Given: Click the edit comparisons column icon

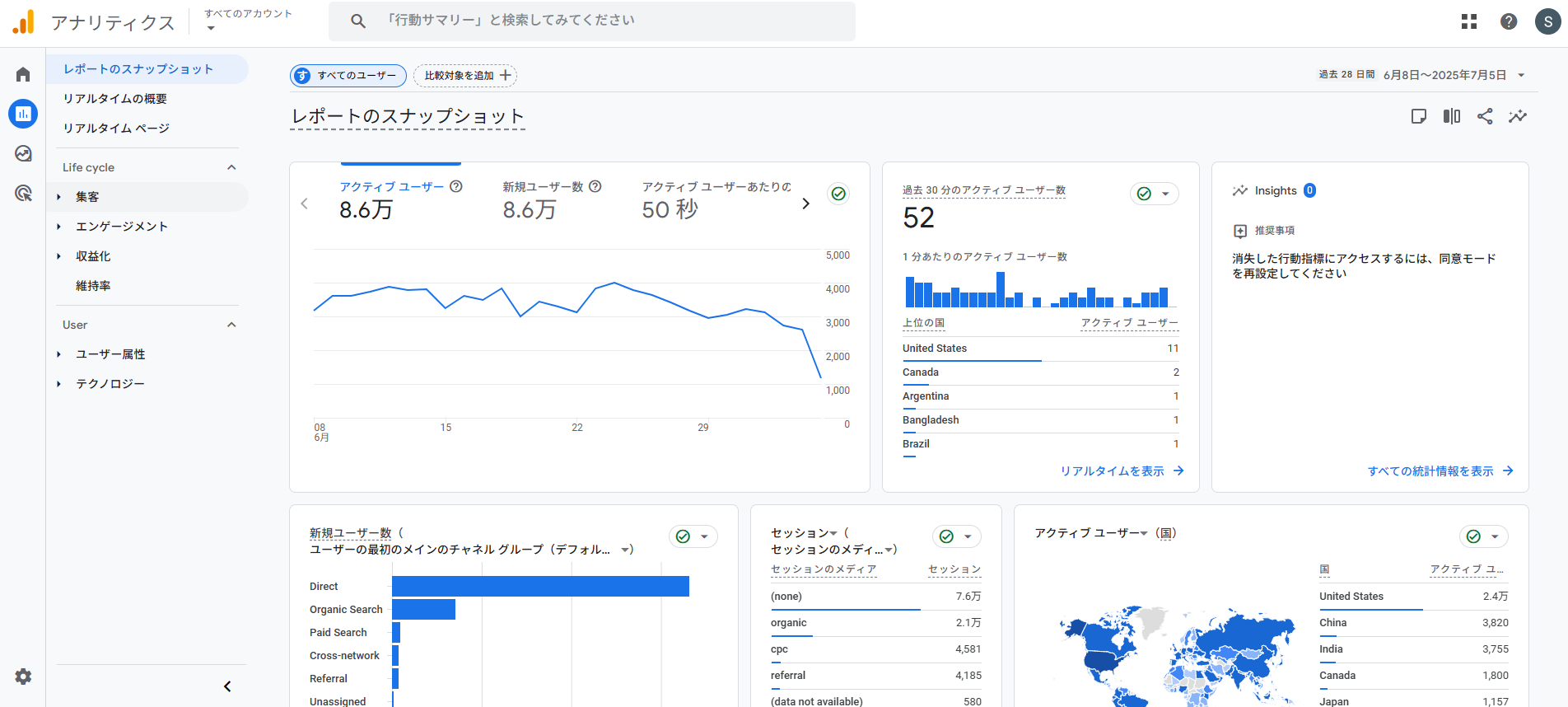Looking at the screenshot, I should click(1452, 116).
